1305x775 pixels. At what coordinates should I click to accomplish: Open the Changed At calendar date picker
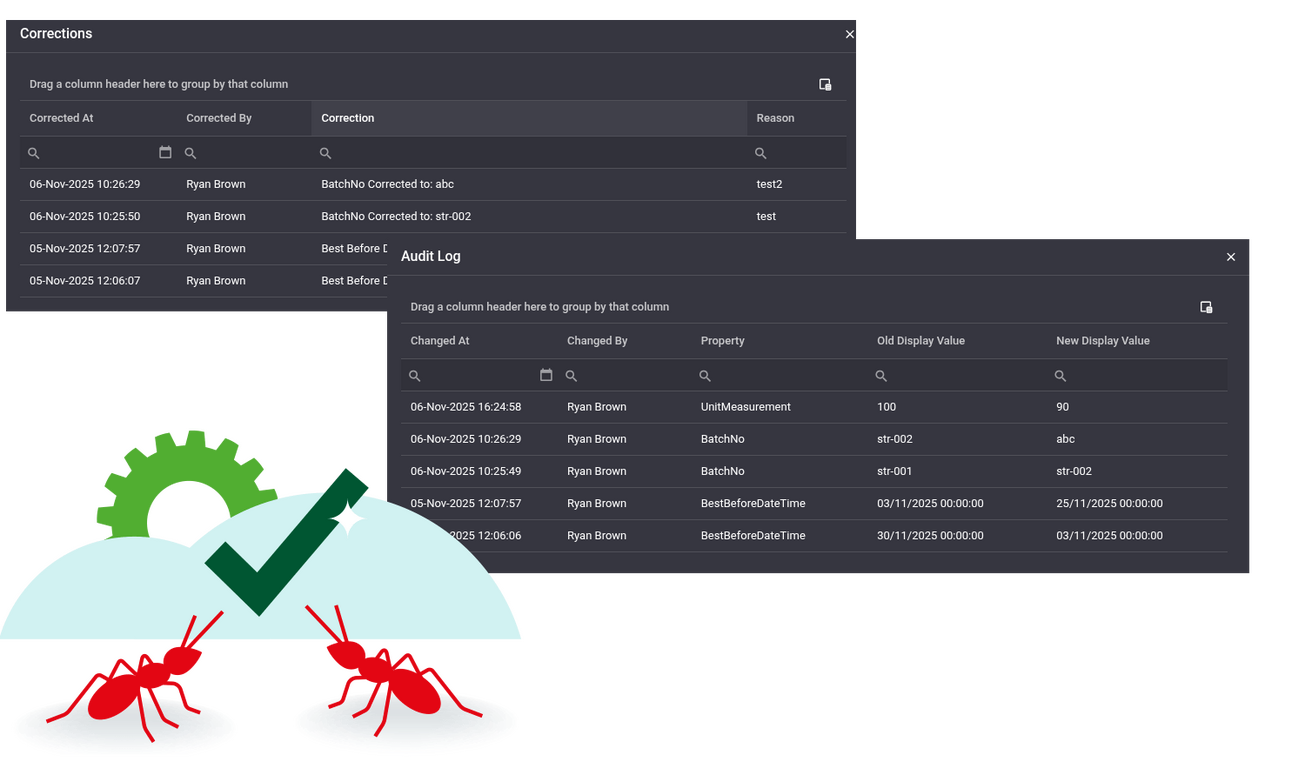coord(546,375)
